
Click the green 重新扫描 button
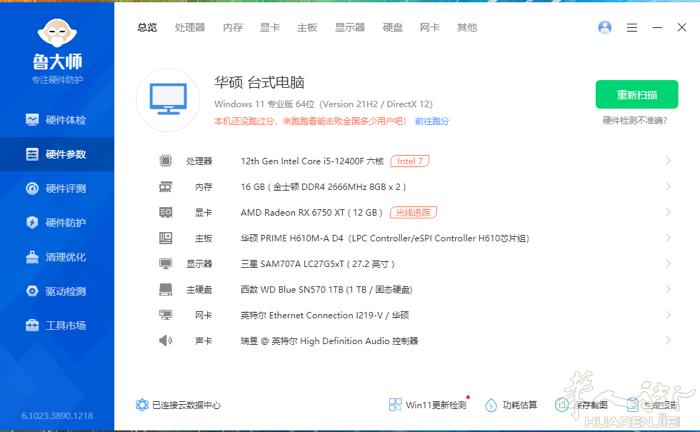pyautogui.click(x=637, y=95)
